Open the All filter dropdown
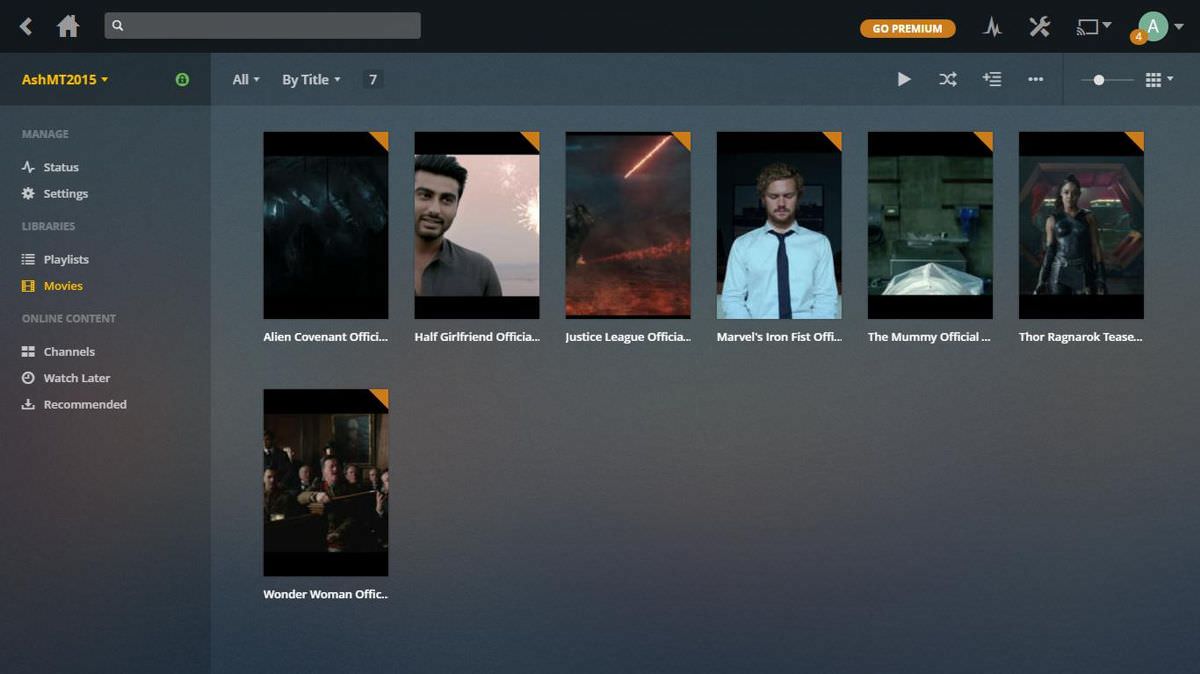Viewport: 1200px width, 674px height. [246, 79]
